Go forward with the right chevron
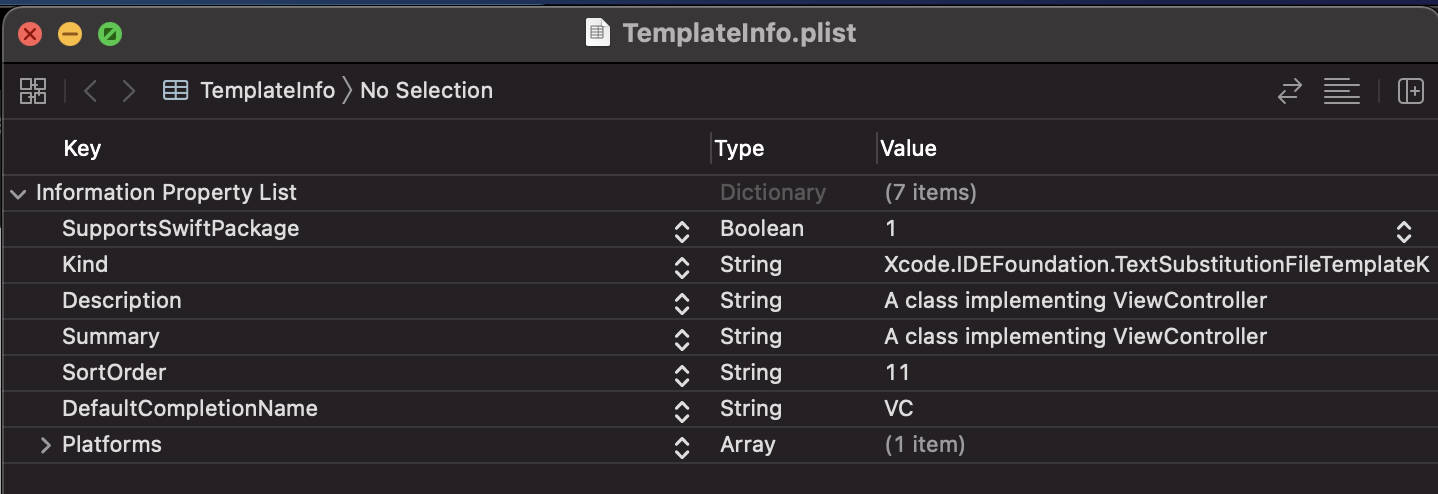Viewport: 1438px width, 494px height. pyautogui.click(x=128, y=91)
